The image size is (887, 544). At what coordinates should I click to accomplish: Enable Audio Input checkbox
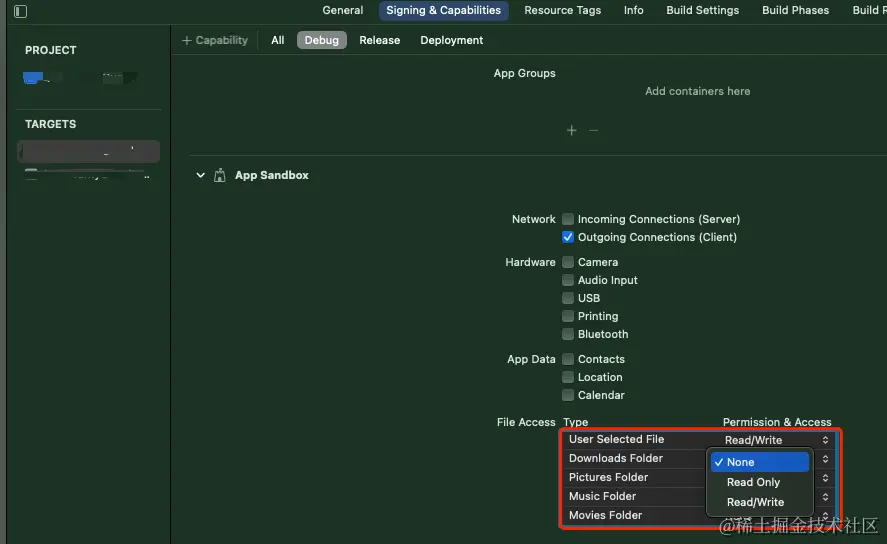point(568,280)
